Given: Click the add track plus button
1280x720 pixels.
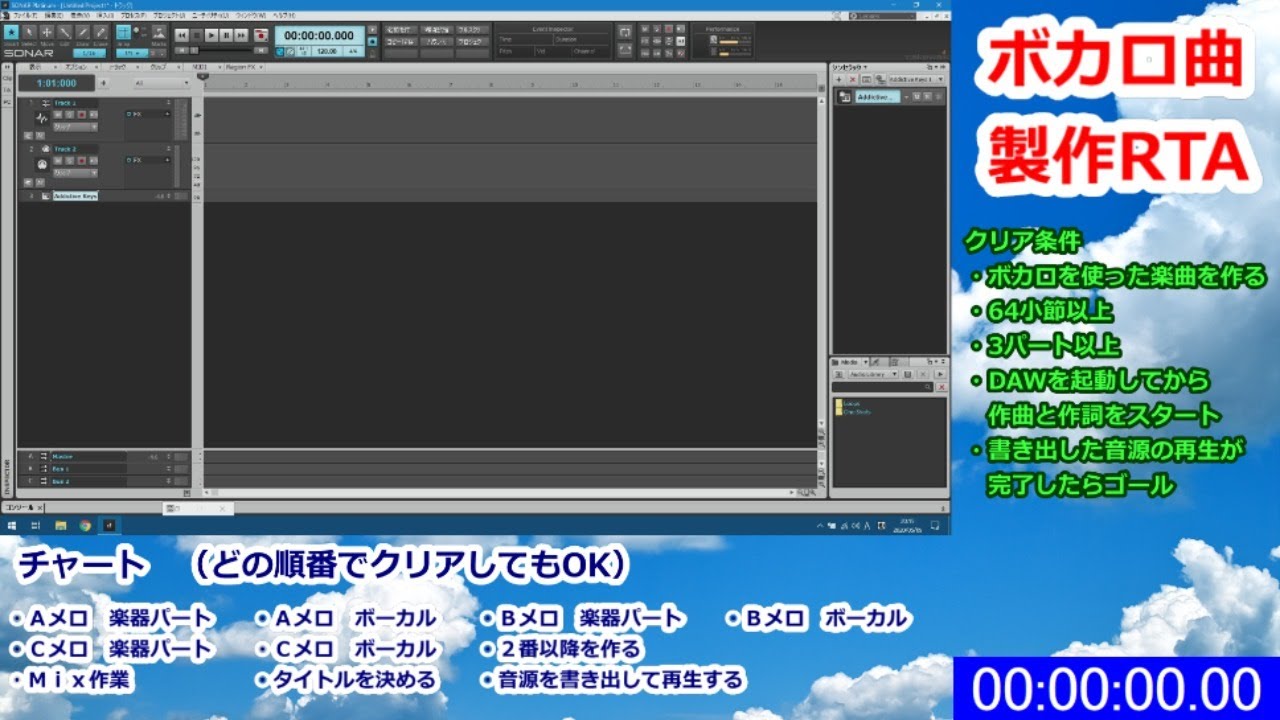Looking at the screenshot, I should coord(104,83).
